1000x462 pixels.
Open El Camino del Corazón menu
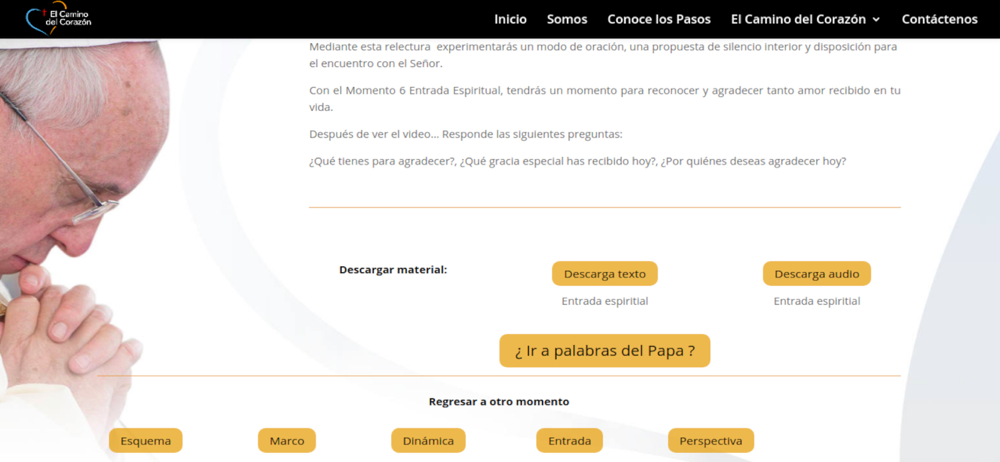pos(798,19)
